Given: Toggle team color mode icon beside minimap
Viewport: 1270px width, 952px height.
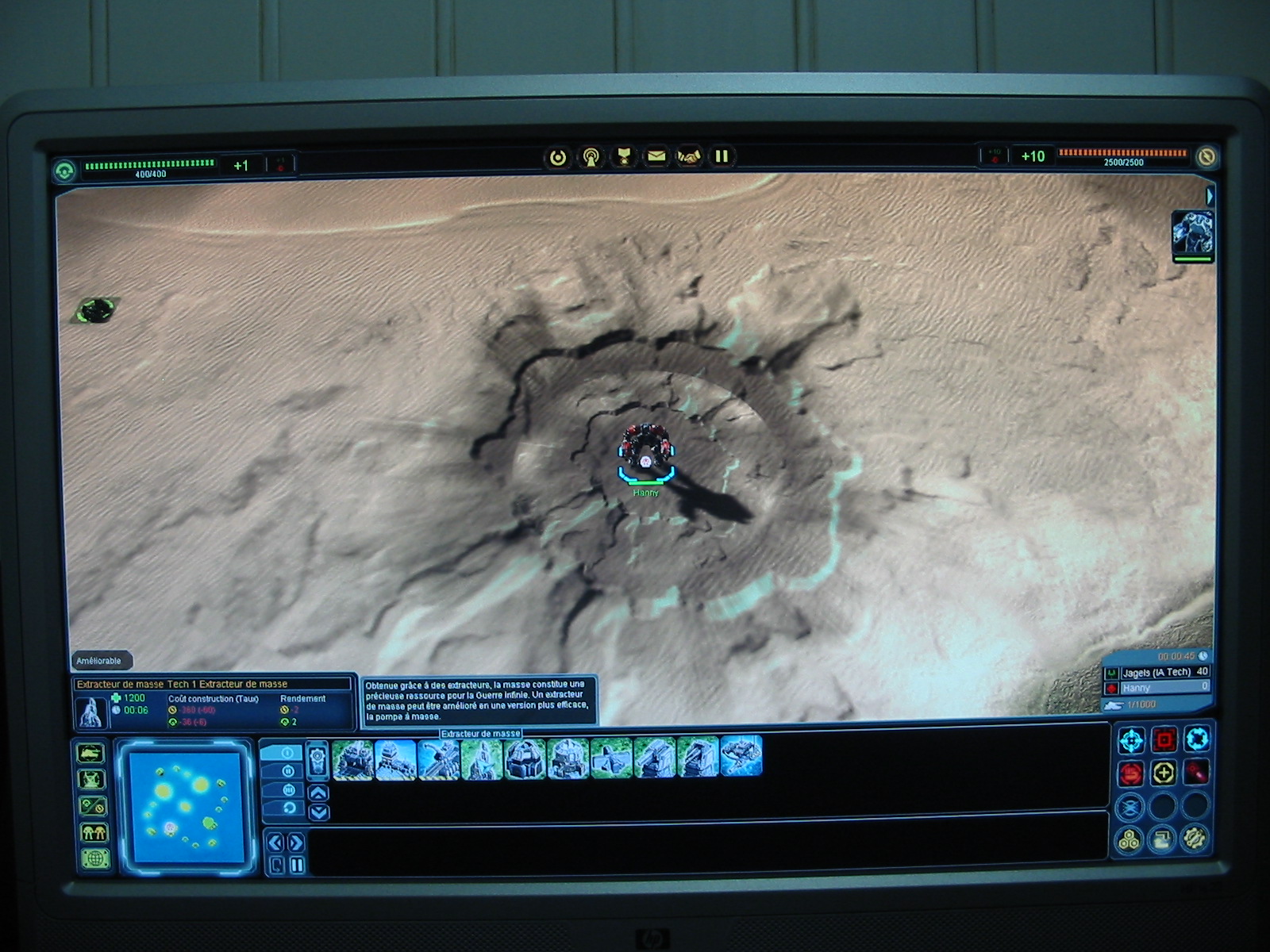Looking at the screenshot, I should coord(93,832).
